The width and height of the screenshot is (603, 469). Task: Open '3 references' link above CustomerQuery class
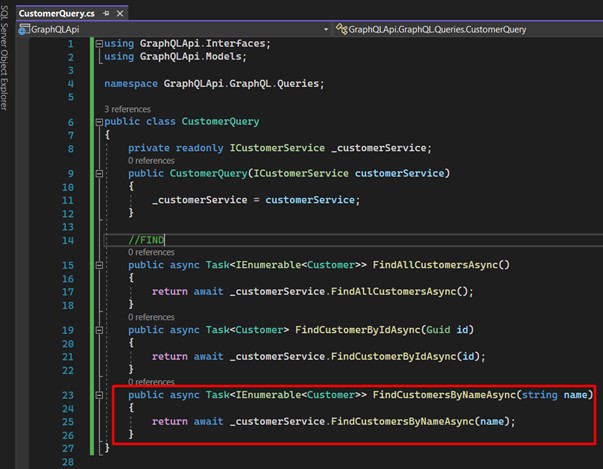(127, 108)
